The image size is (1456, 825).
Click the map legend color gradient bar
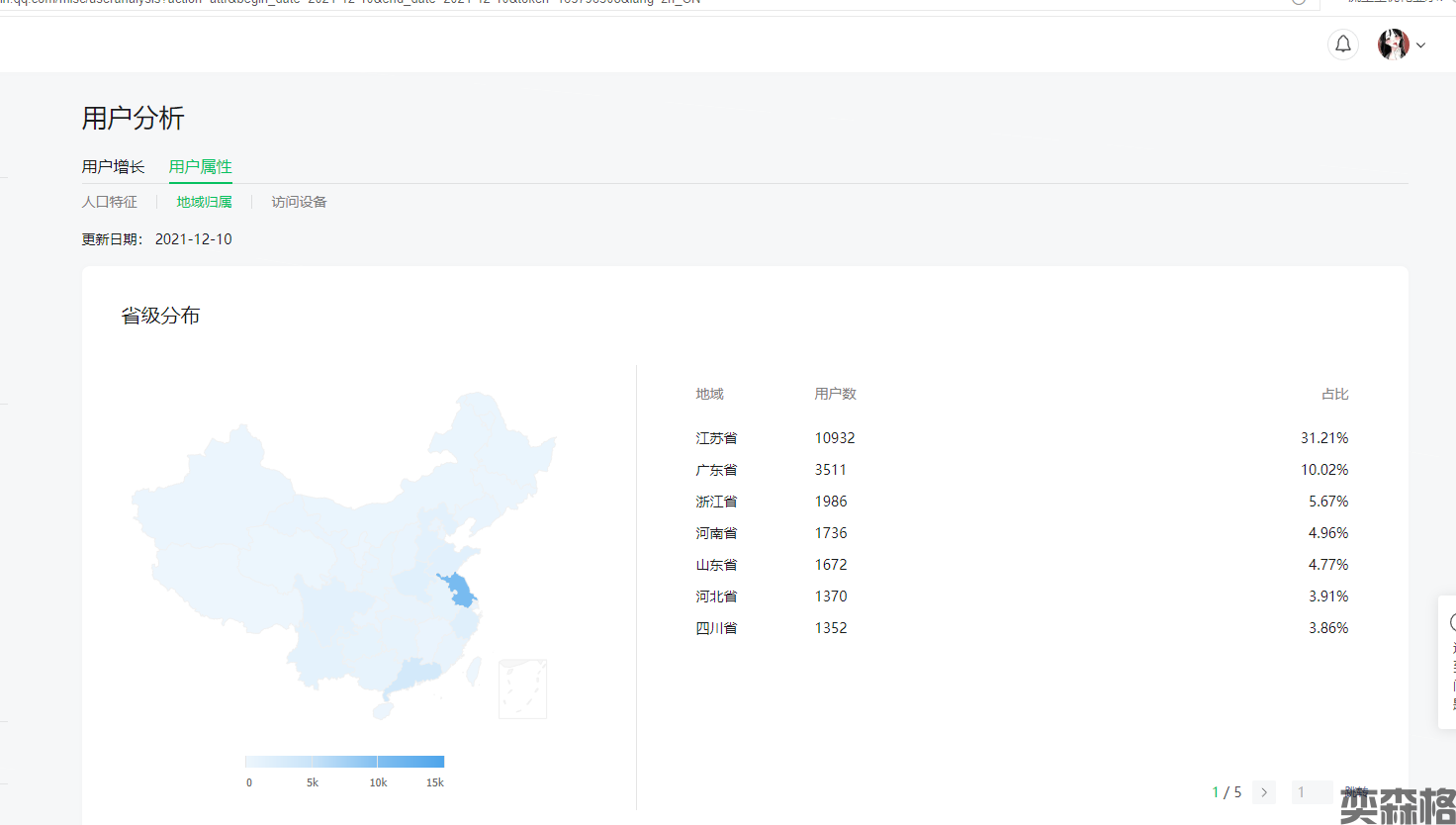point(344,762)
